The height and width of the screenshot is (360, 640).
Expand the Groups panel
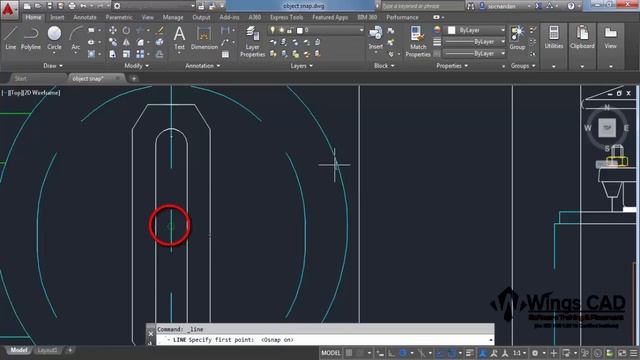pos(523,66)
